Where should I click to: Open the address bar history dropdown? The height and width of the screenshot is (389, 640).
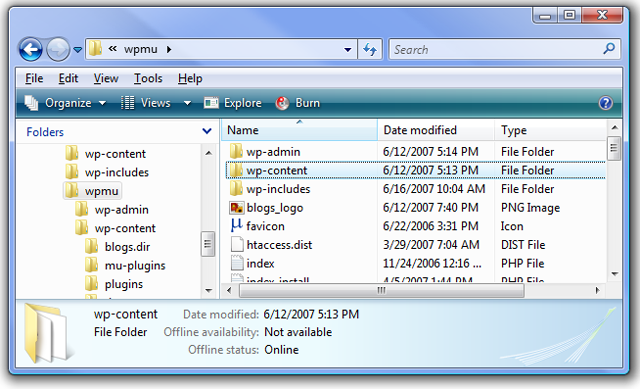[x=348, y=50]
